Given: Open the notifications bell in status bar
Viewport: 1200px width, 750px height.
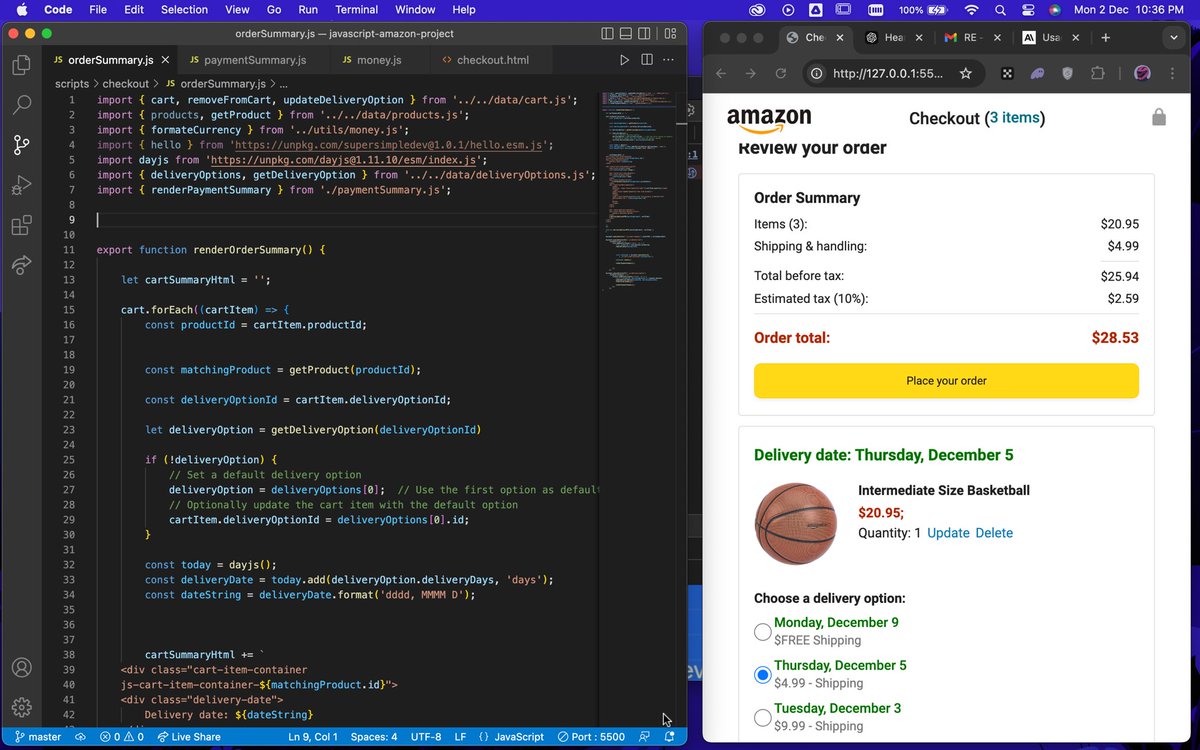Looking at the screenshot, I should [669, 737].
